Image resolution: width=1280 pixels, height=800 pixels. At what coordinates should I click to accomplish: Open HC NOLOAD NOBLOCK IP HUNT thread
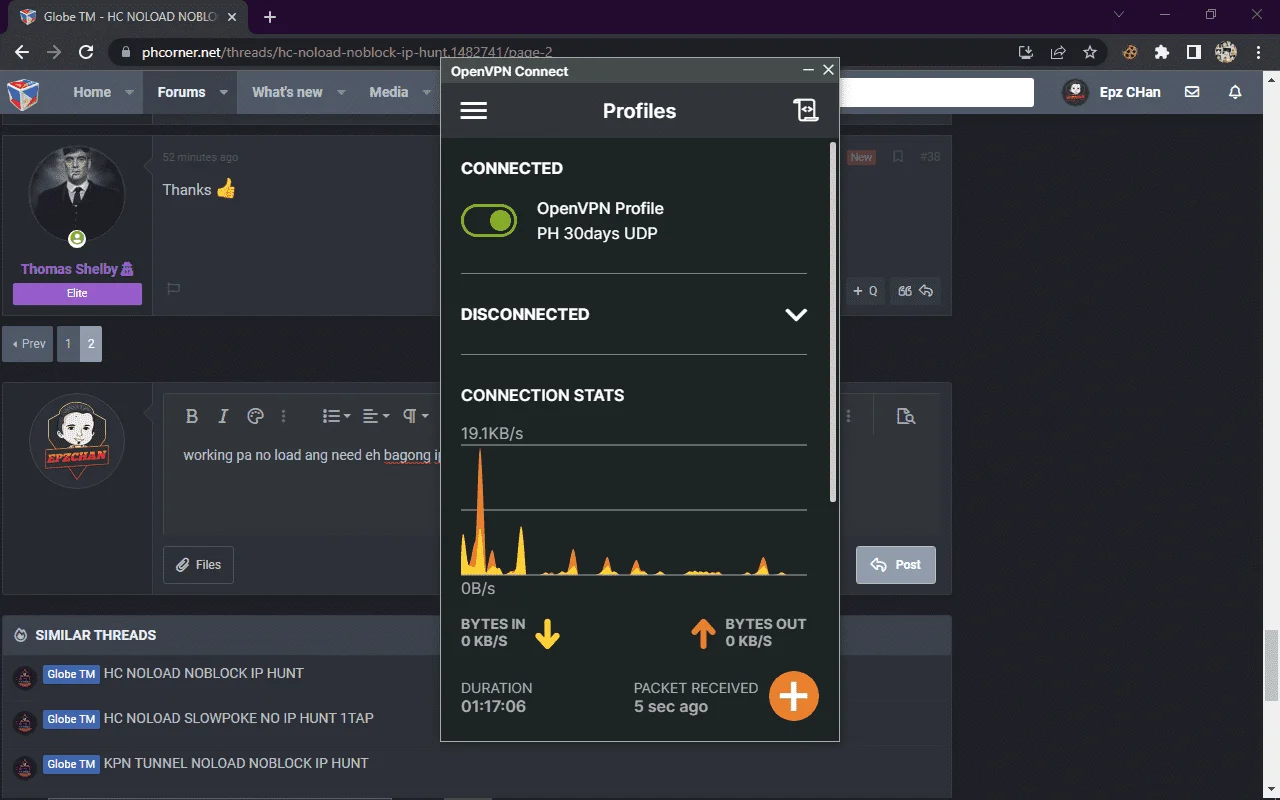pos(204,673)
